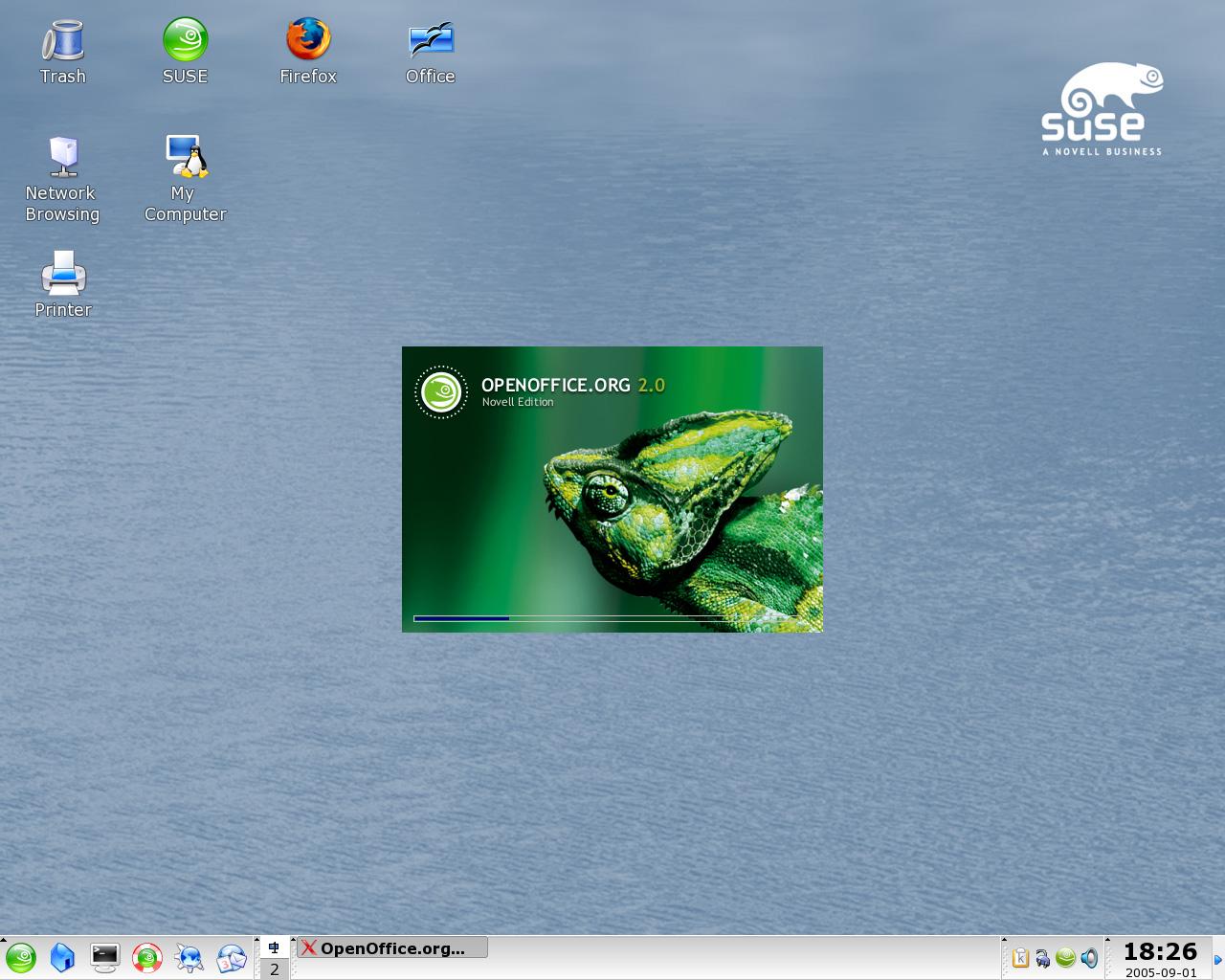Click the clock applet handle arrow
The height and width of the screenshot is (980, 1225).
(x=1108, y=941)
